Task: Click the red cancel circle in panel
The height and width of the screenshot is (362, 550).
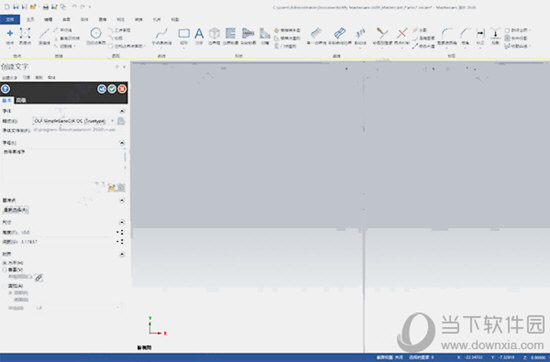Action: pyautogui.click(x=122, y=89)
